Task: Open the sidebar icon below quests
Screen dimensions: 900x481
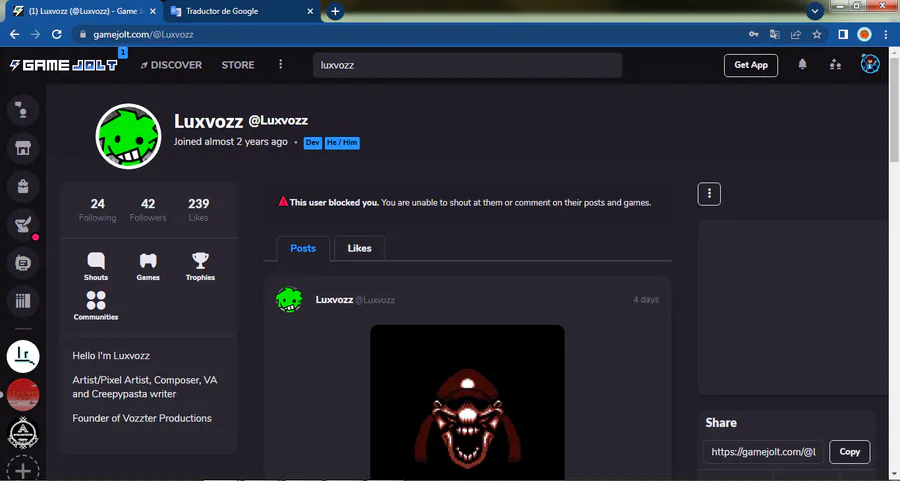Action: (23, 263)
